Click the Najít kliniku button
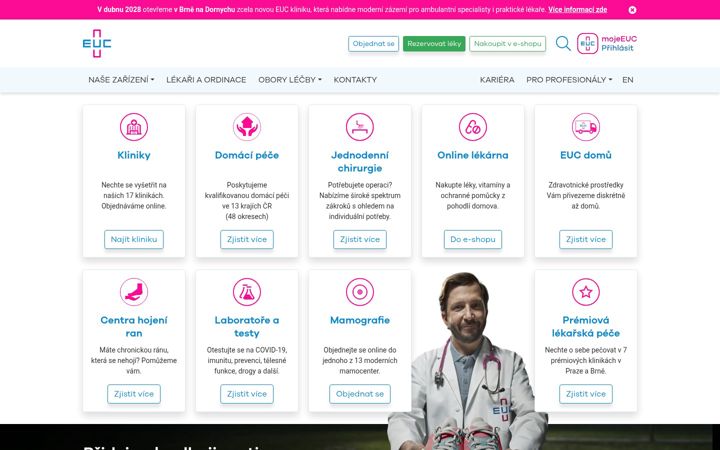The height and width of the screenshot is (450, 720). (x=134, y=239)
